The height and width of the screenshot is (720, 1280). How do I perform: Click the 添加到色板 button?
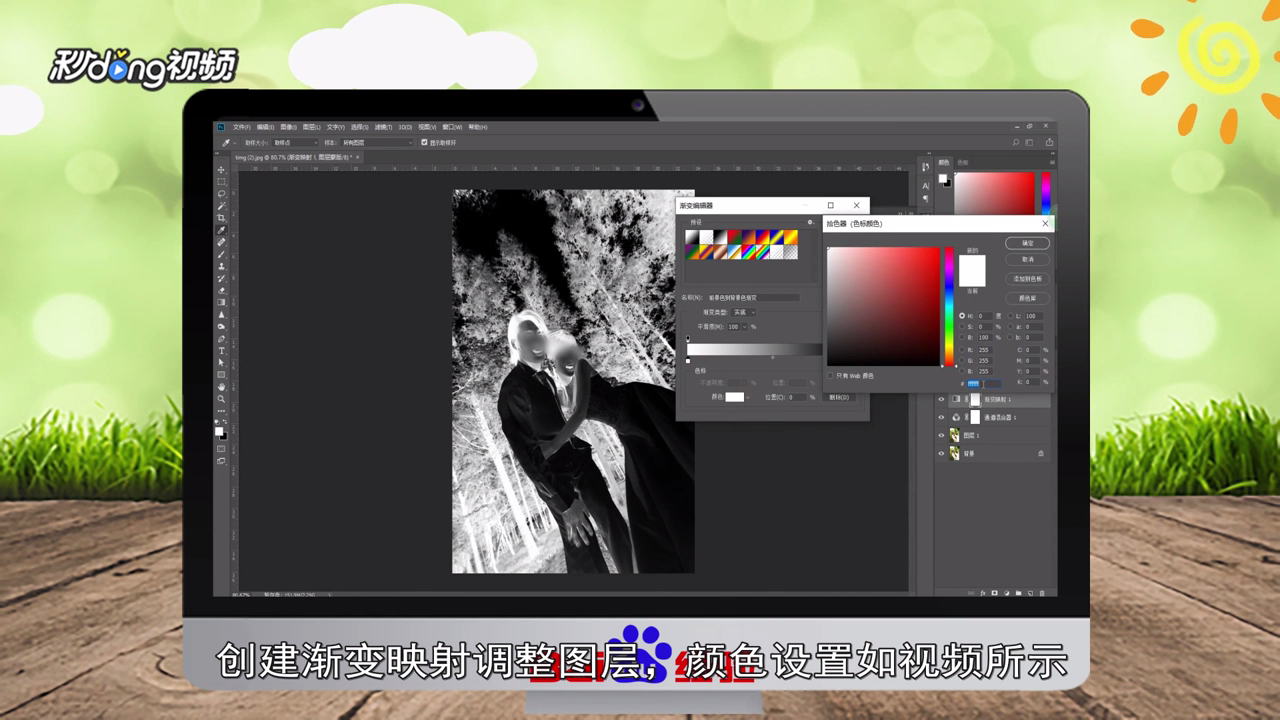(1028, 279)
